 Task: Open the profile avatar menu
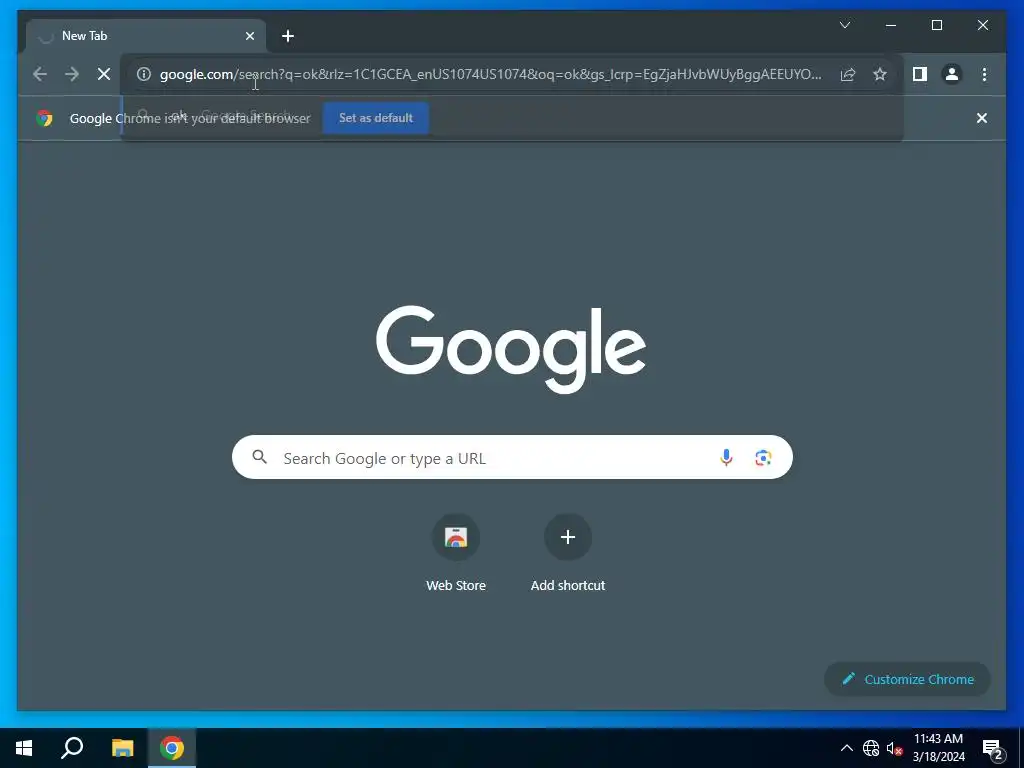952,74
